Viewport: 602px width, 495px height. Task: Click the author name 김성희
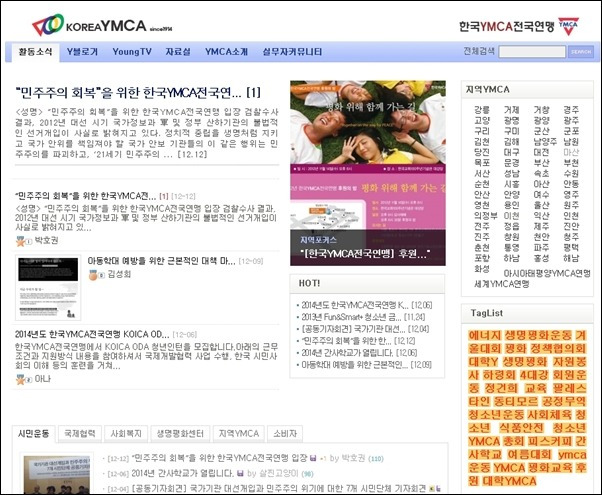coord(119,274)
